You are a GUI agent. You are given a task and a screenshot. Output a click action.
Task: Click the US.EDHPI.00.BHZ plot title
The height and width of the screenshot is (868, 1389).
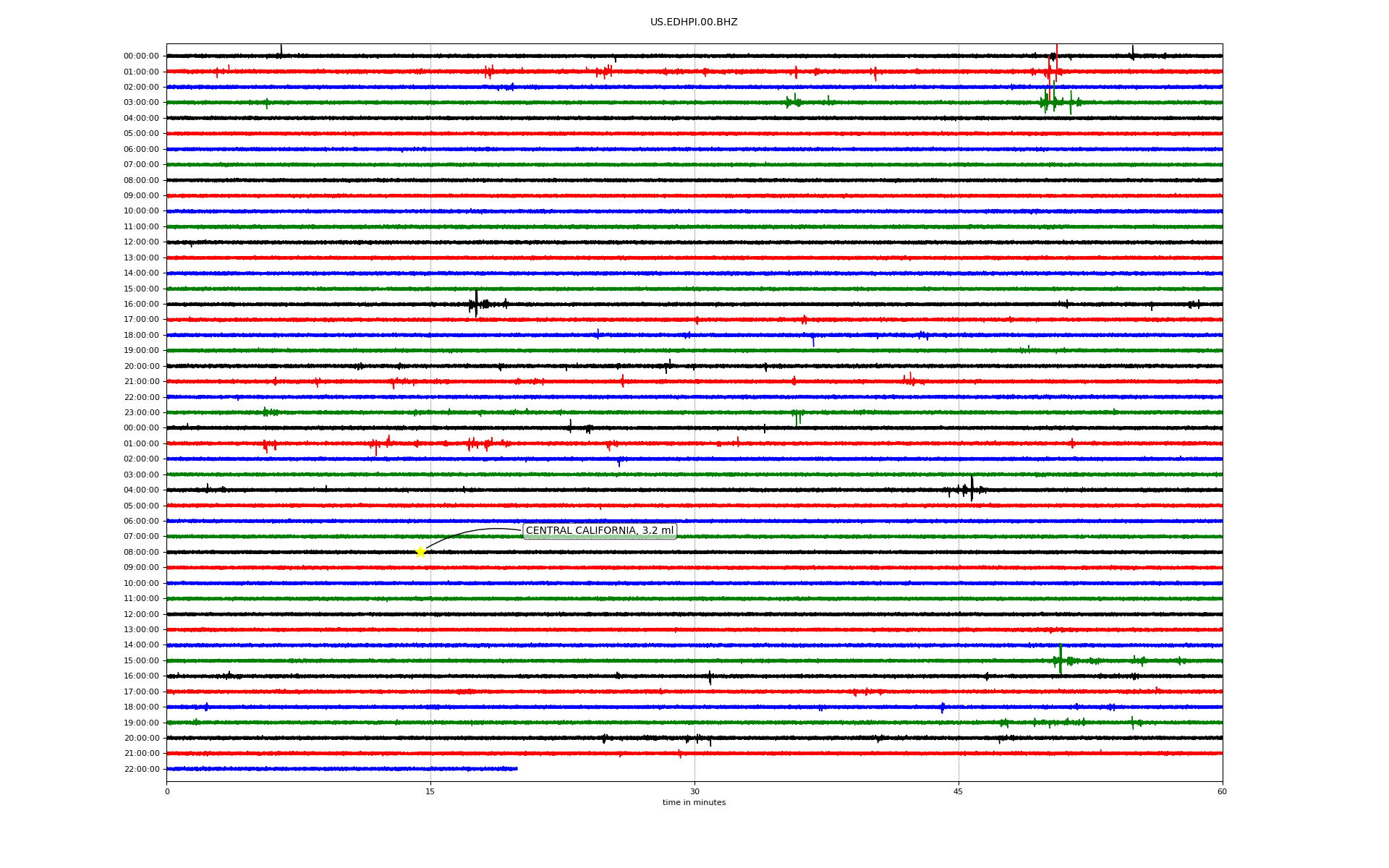click(694, 22)
